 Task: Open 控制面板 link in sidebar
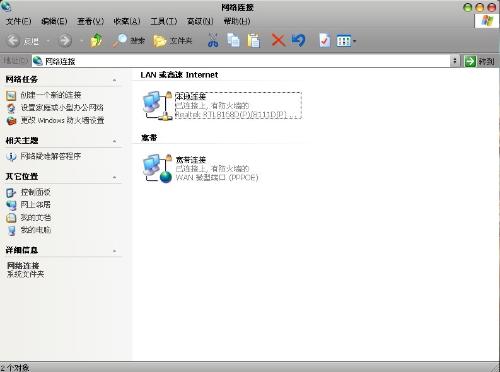[36, 192]
